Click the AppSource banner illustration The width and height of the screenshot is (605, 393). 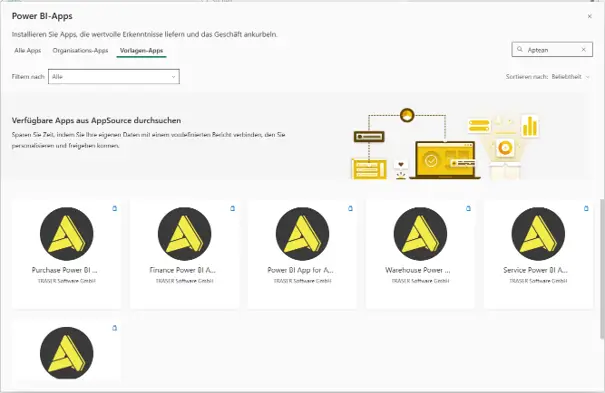[445, 144]
